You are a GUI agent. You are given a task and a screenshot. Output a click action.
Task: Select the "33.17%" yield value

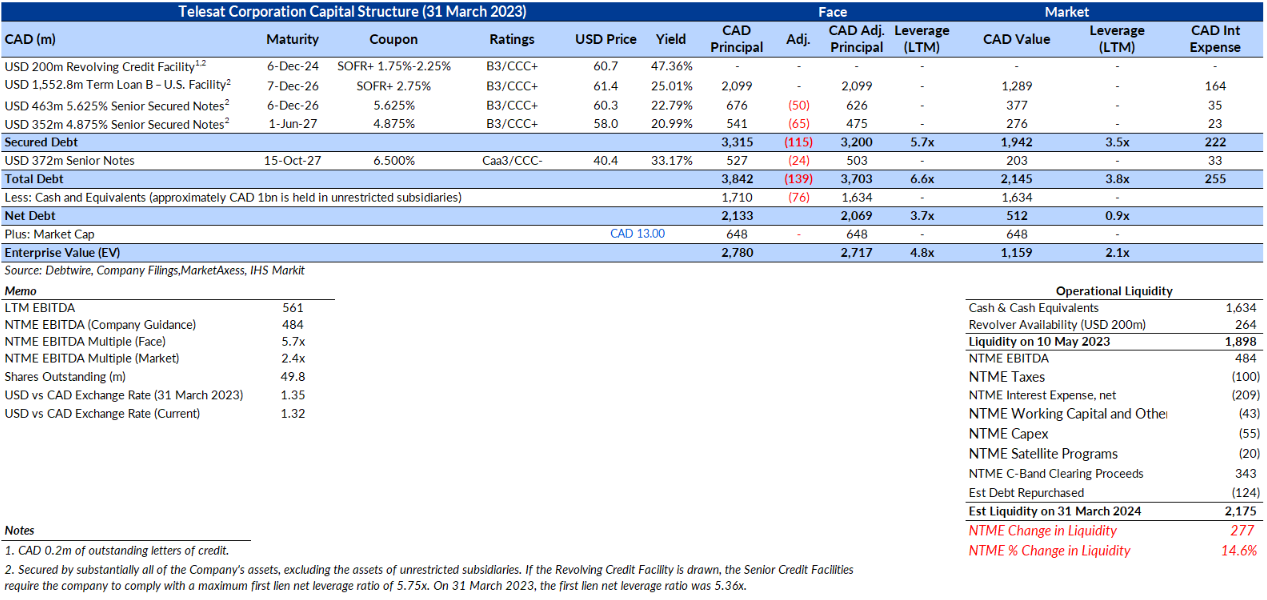pos(671,161)
